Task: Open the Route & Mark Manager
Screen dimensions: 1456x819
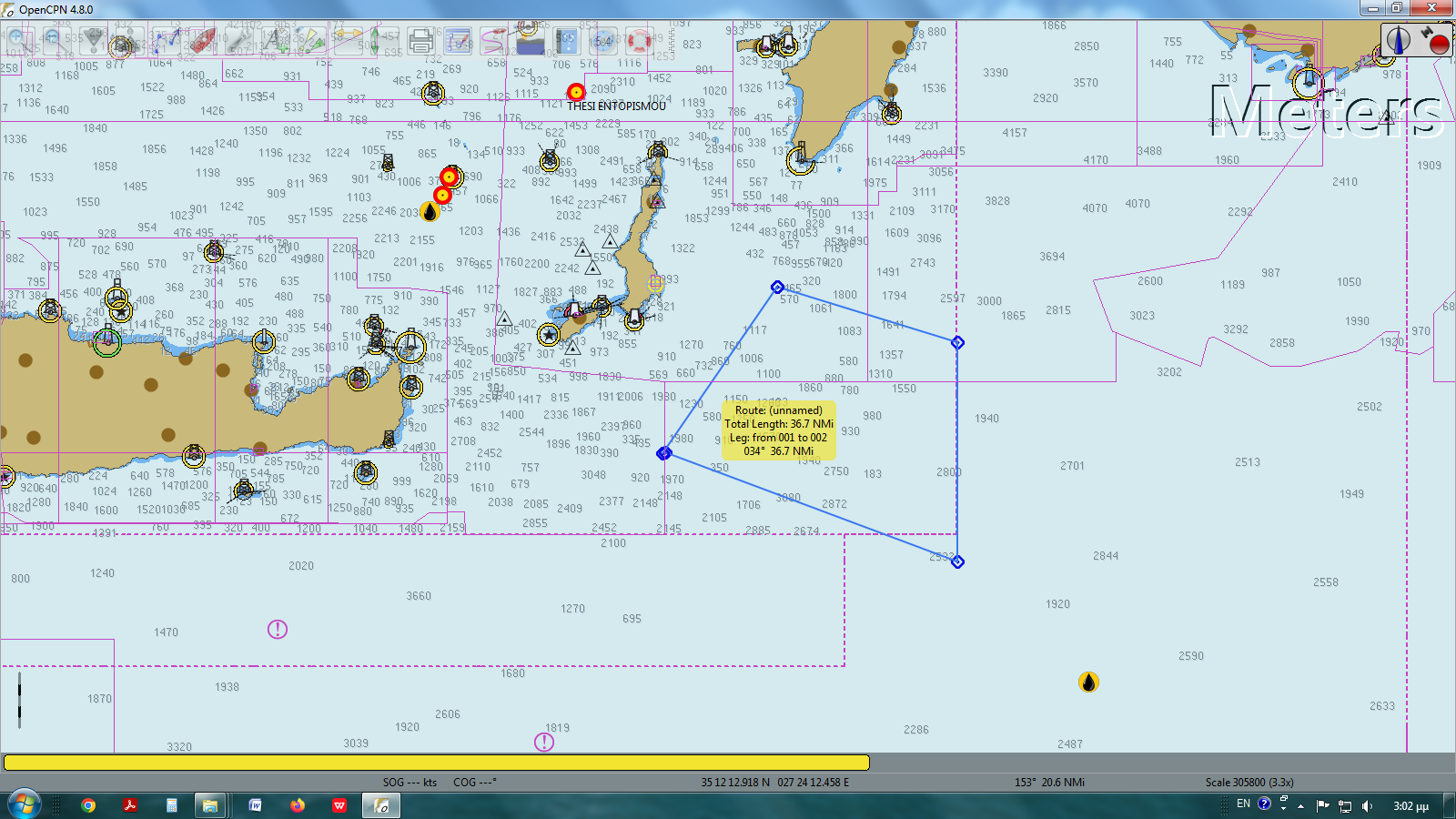Action: (458, 40)
